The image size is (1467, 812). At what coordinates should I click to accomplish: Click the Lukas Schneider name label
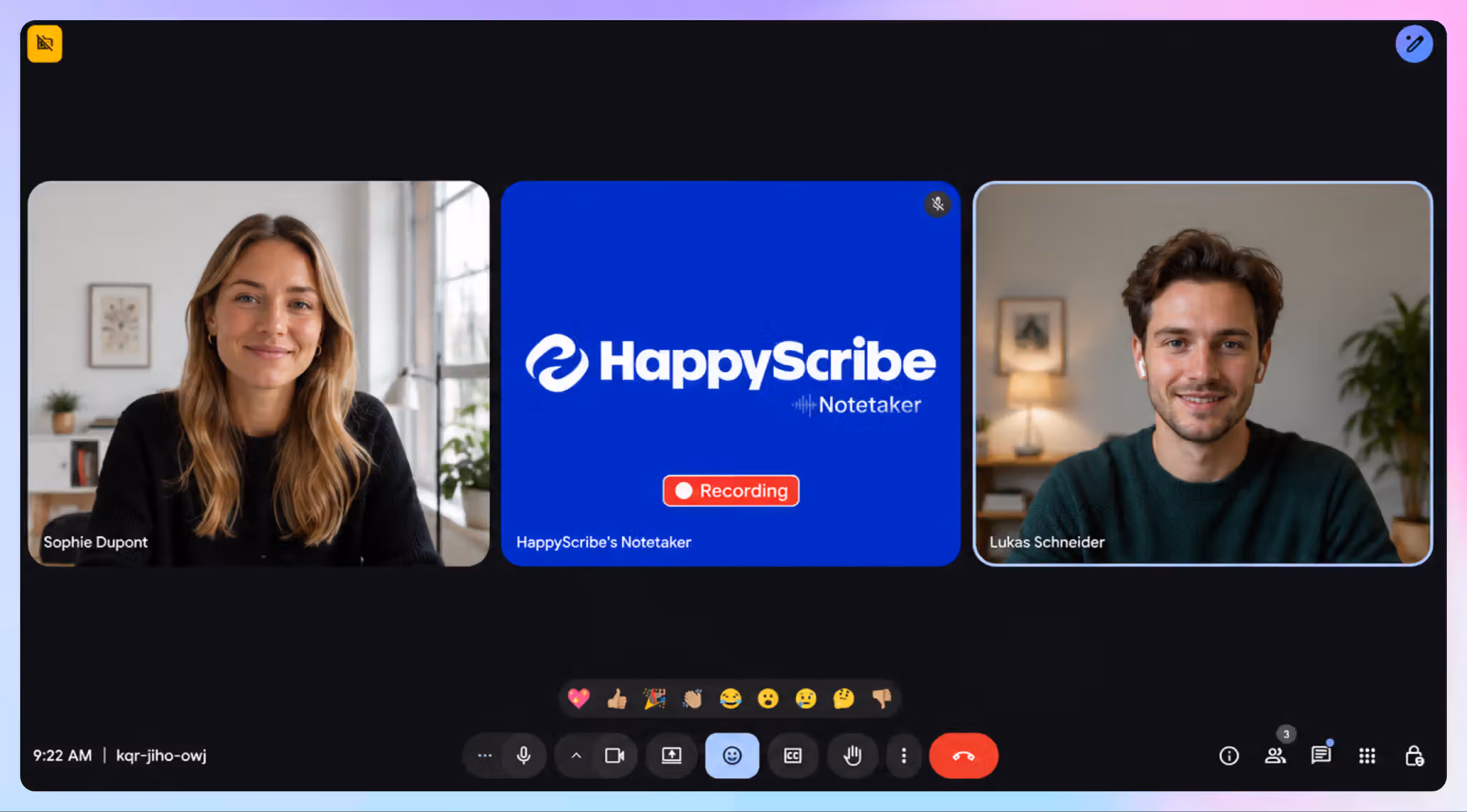click(1047, 542)
